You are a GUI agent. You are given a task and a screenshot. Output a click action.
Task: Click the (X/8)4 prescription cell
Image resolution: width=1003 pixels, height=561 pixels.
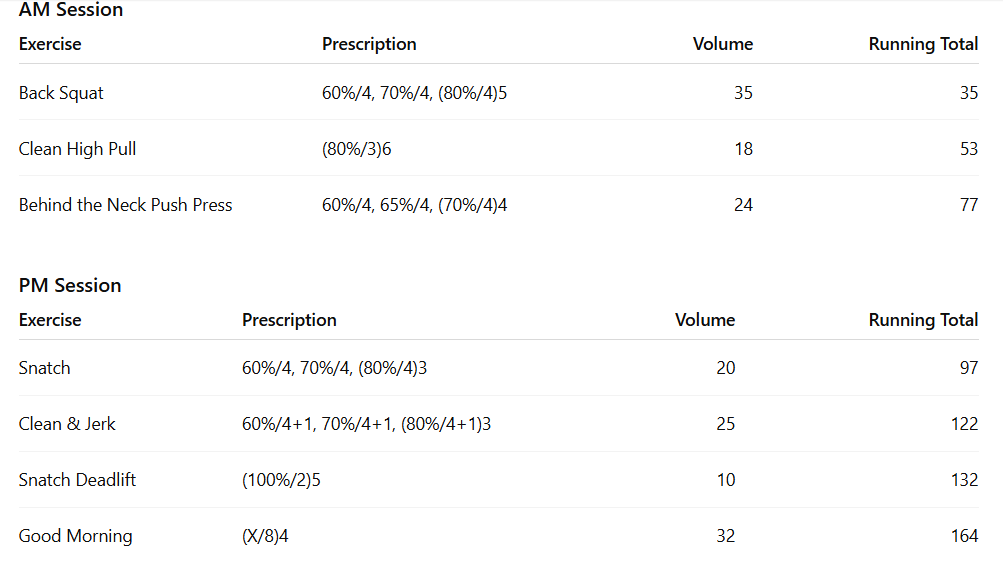265,536
